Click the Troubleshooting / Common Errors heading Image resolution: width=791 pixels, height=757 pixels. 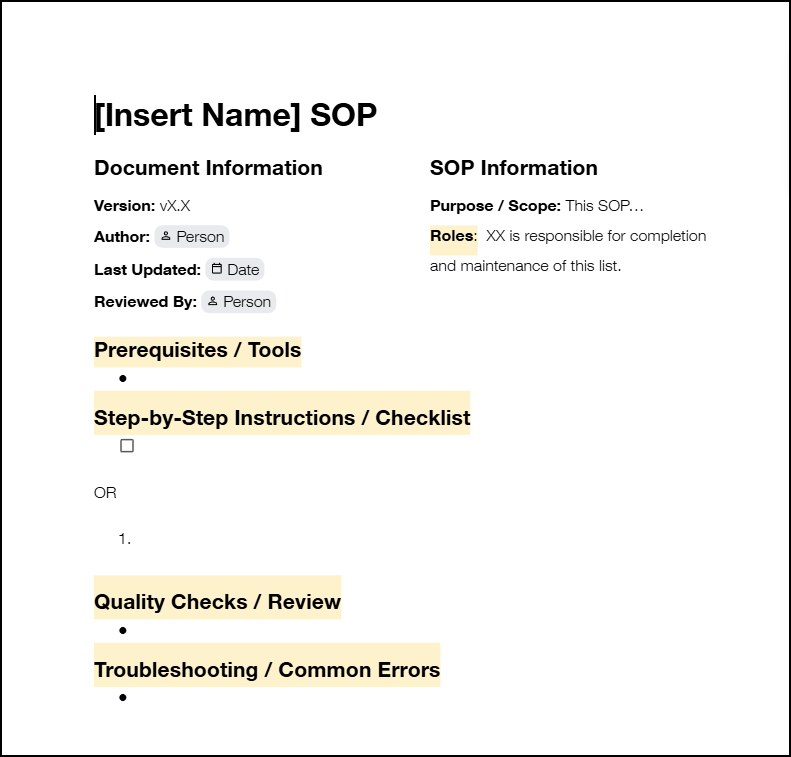point(267,670)
